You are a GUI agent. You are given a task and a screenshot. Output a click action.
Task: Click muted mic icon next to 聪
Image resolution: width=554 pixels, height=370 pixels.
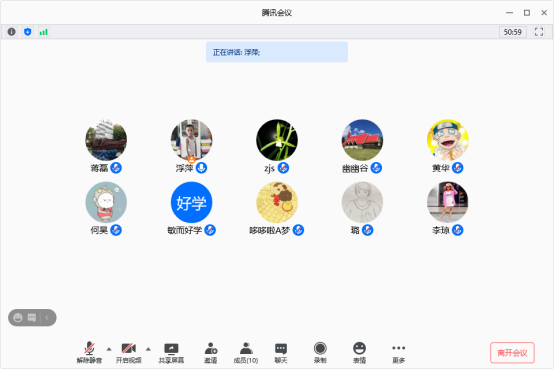[367, 230]
